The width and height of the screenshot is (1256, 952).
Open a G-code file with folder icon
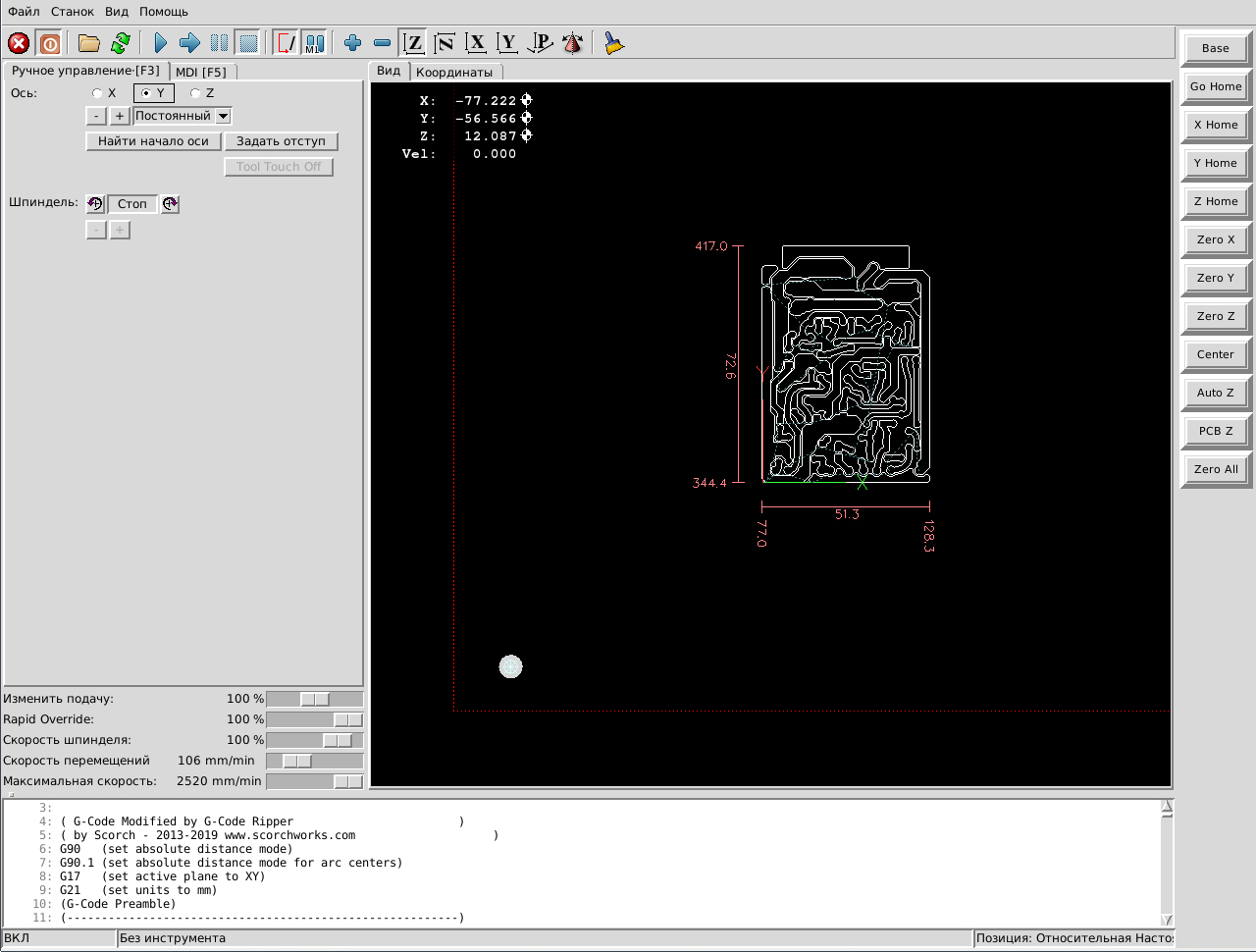point(89,43)
